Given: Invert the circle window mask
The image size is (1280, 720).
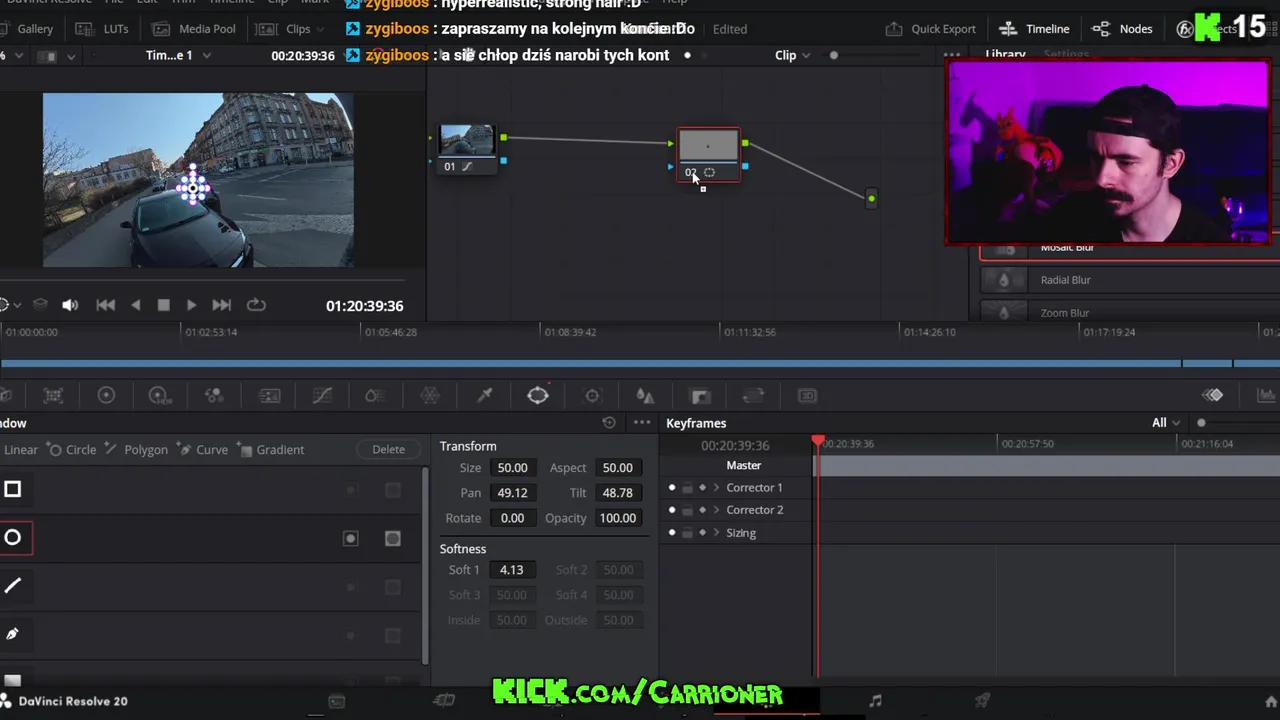Looking at the screenshot, I should 351,538.
